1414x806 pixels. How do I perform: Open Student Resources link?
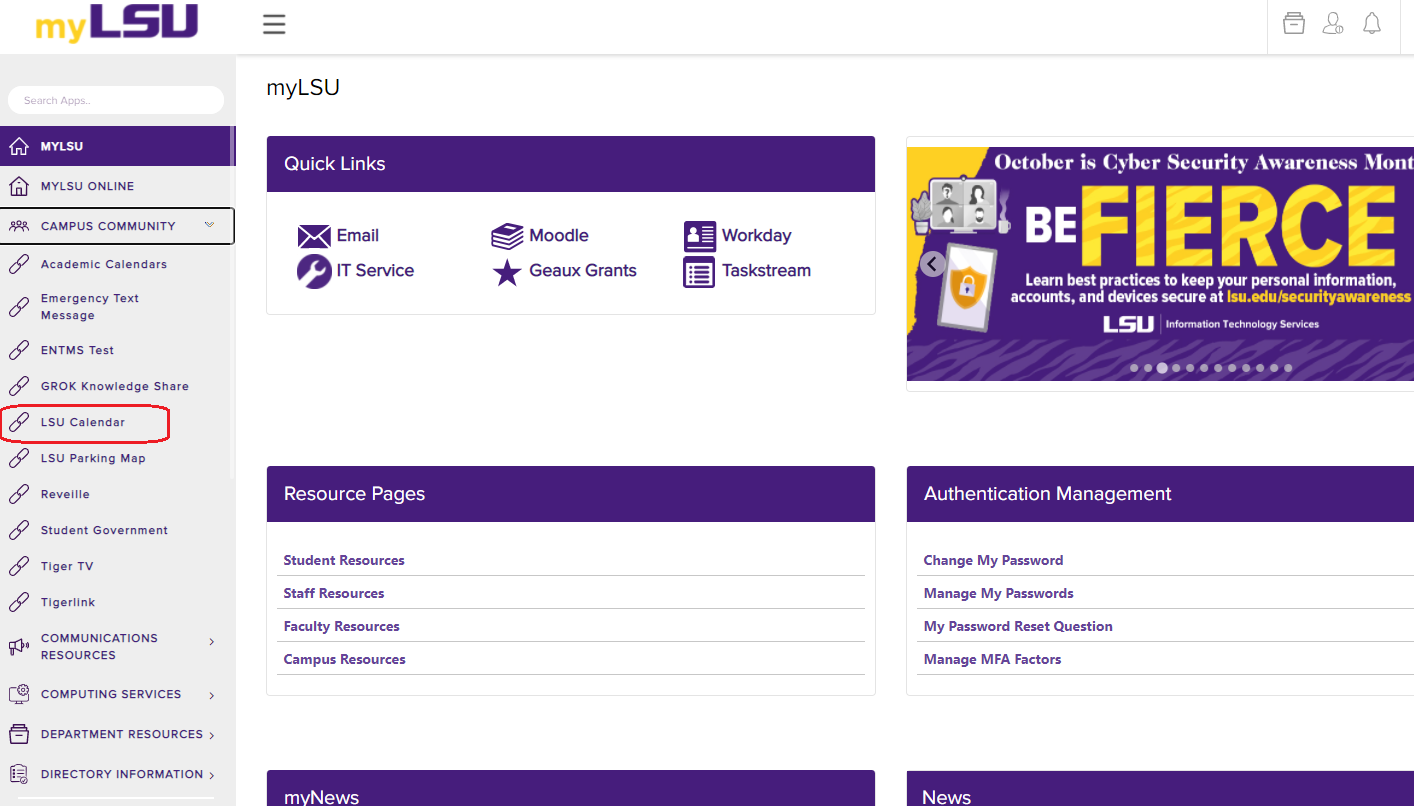click(x=344, y=560)
